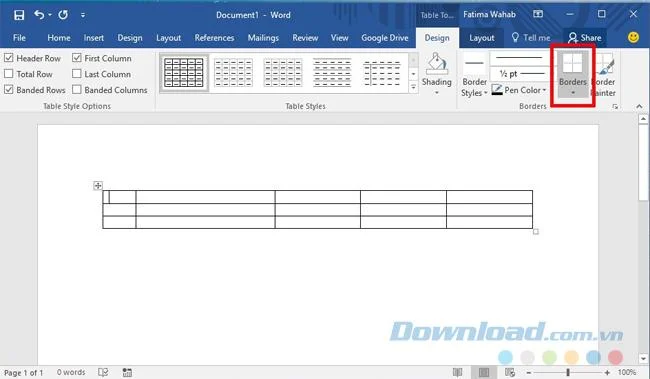Screen dimensions: 650x379
Task: Open the Pen Color dropdown
Action: [x=519, y=90]
